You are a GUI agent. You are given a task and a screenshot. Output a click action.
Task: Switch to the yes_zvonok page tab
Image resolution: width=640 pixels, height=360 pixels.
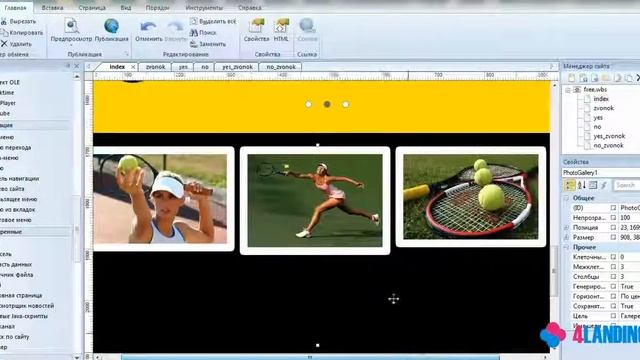237,67
